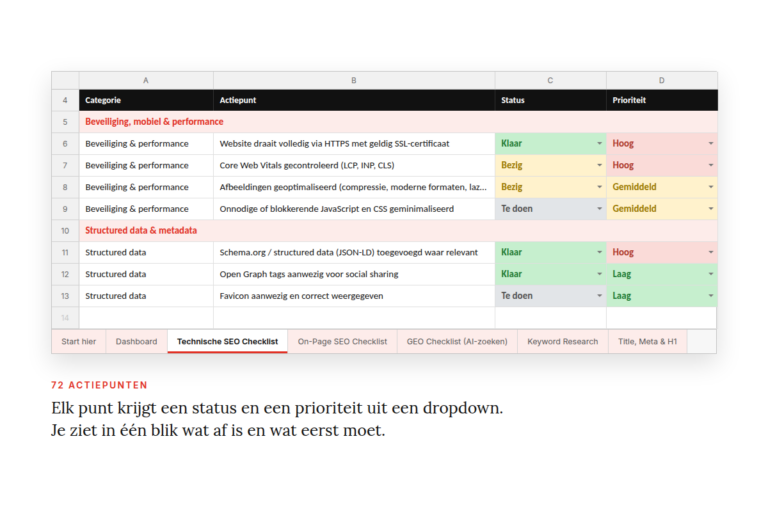Viewport: 768px width, 512px height.
Task: Click 'Structured data' cell in row 13
Action: 146,296
